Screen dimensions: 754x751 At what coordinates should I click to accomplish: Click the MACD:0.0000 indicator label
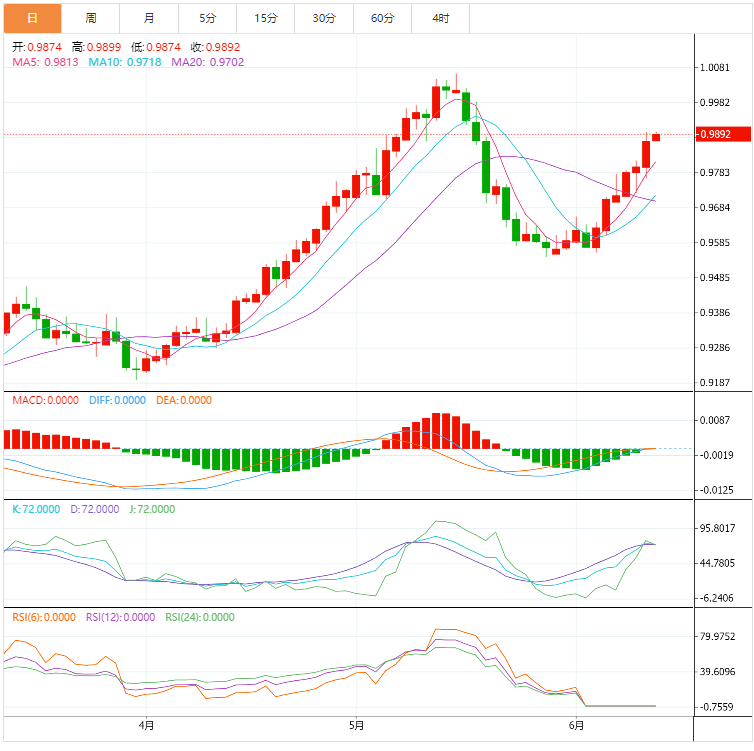pyautogui.click(x=45, y=401)
